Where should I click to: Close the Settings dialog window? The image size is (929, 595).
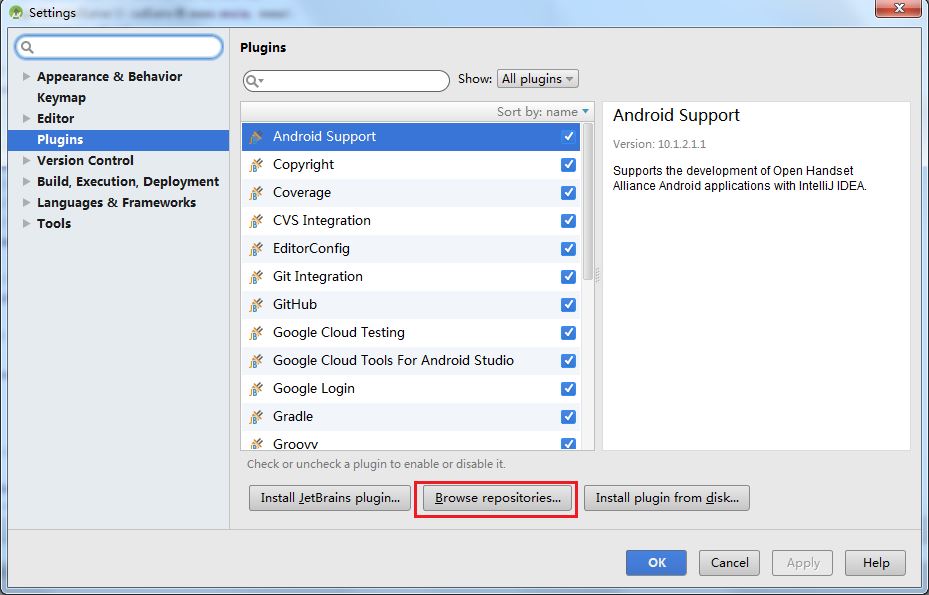pyautogui.click(x=899, y=9)
